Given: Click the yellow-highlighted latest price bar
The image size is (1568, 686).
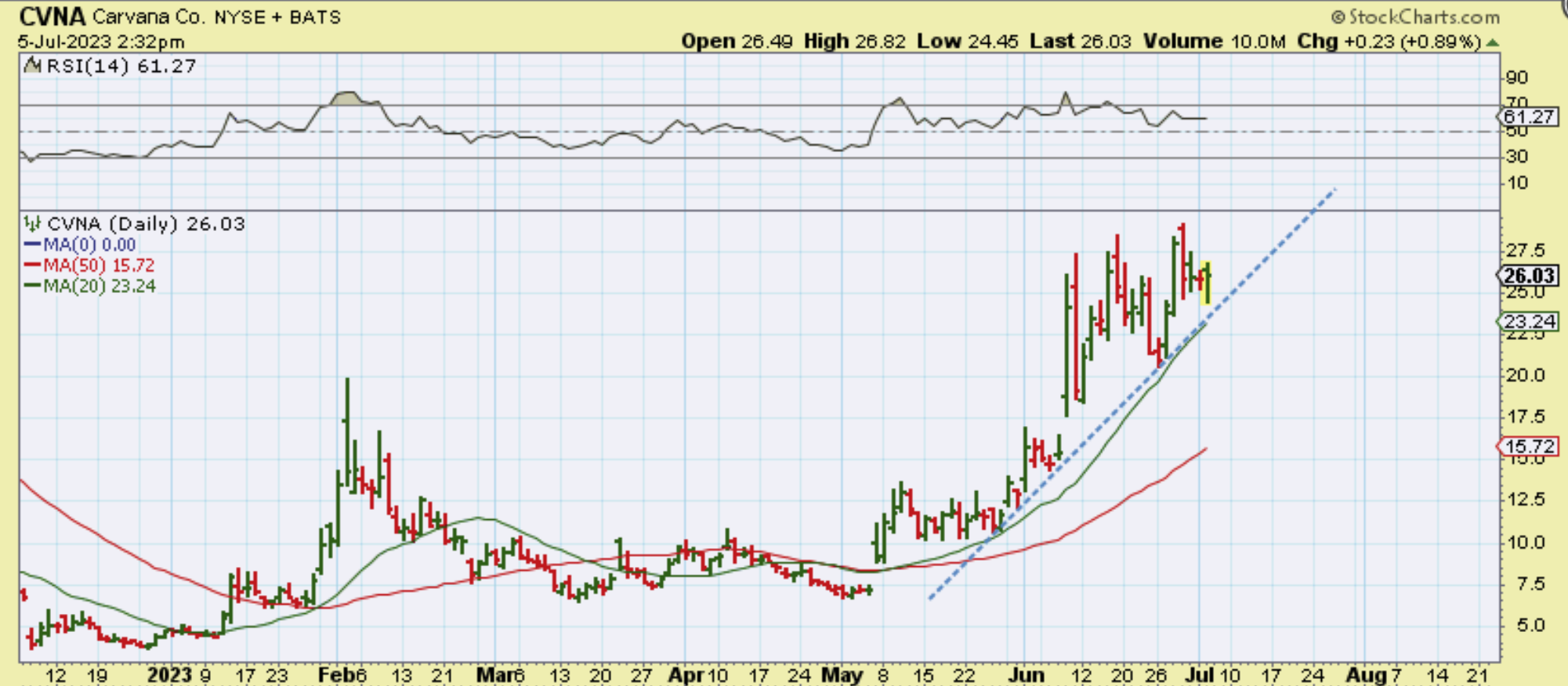Looking at the screenshot, I should pos(1207,283).
